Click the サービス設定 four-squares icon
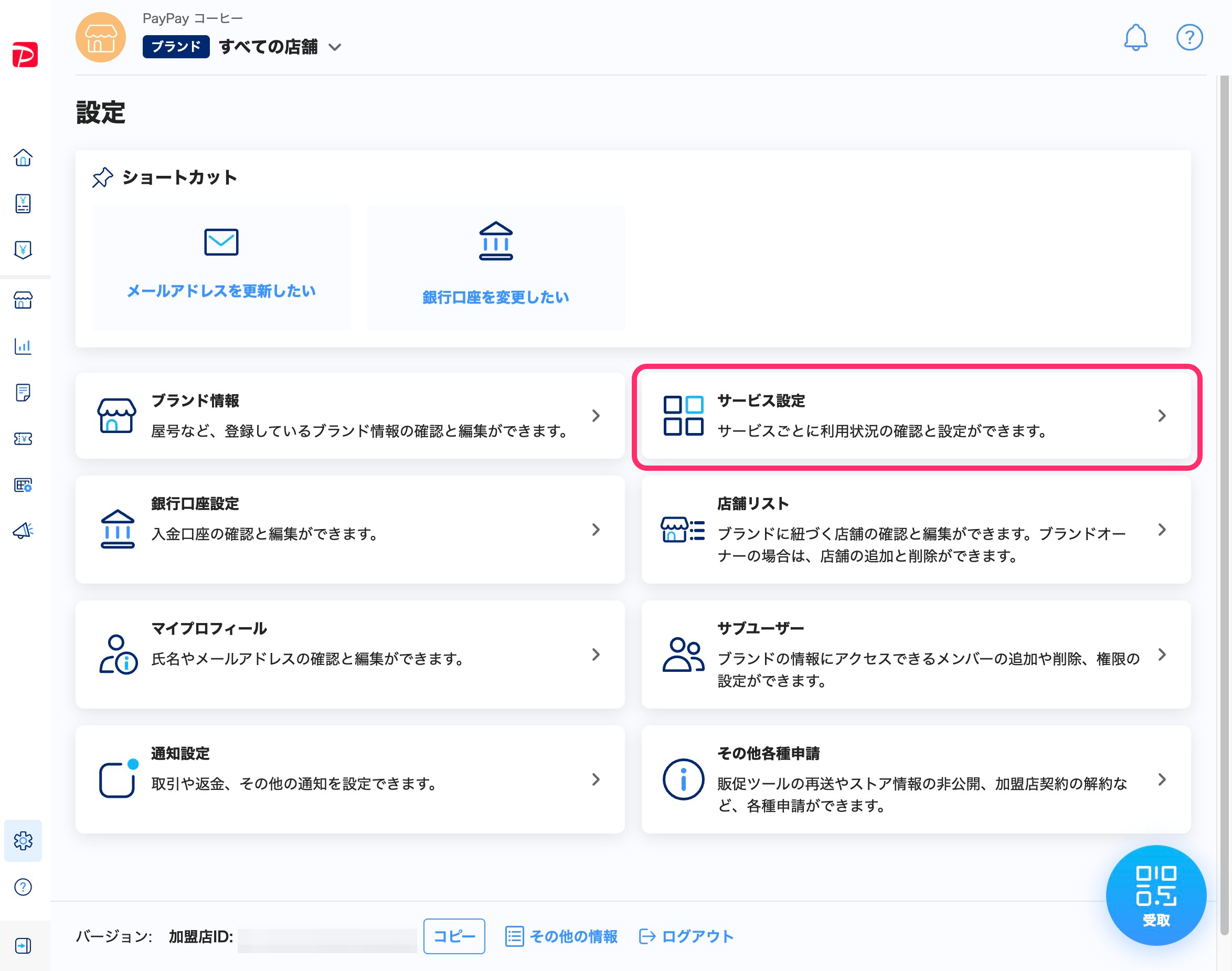 pyautogui.click(x=683, y=416)
